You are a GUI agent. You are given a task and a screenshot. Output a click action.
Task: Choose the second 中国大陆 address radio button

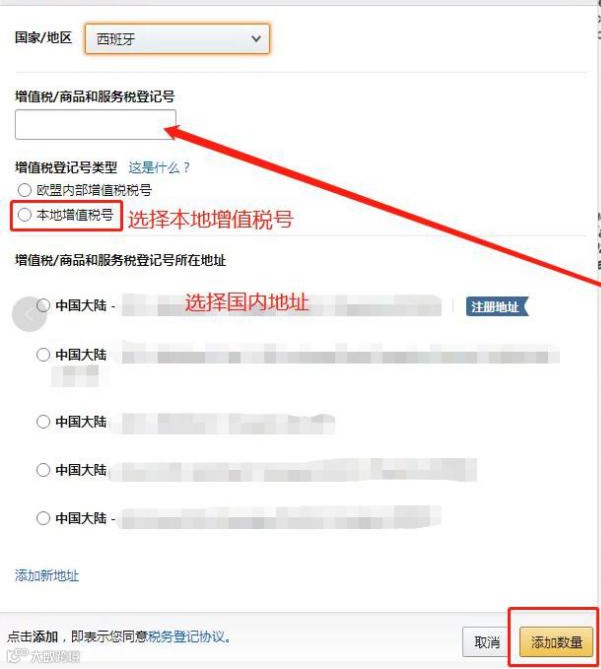(43, 355)
